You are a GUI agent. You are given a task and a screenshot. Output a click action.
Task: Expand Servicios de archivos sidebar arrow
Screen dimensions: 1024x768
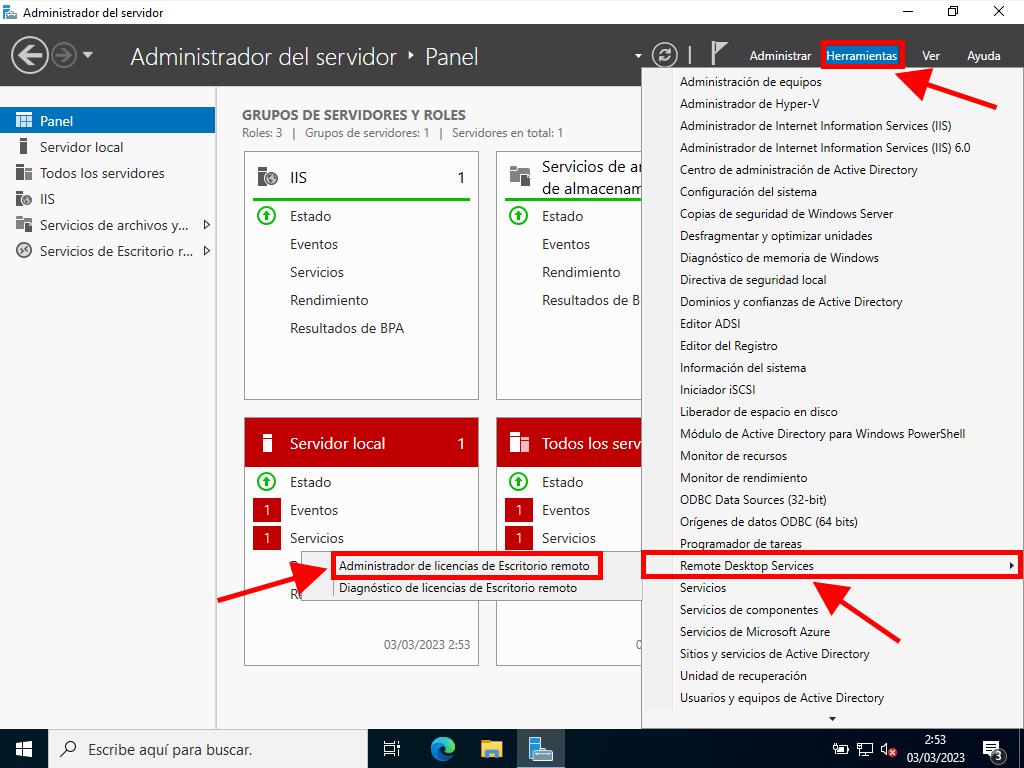(207, 225)
